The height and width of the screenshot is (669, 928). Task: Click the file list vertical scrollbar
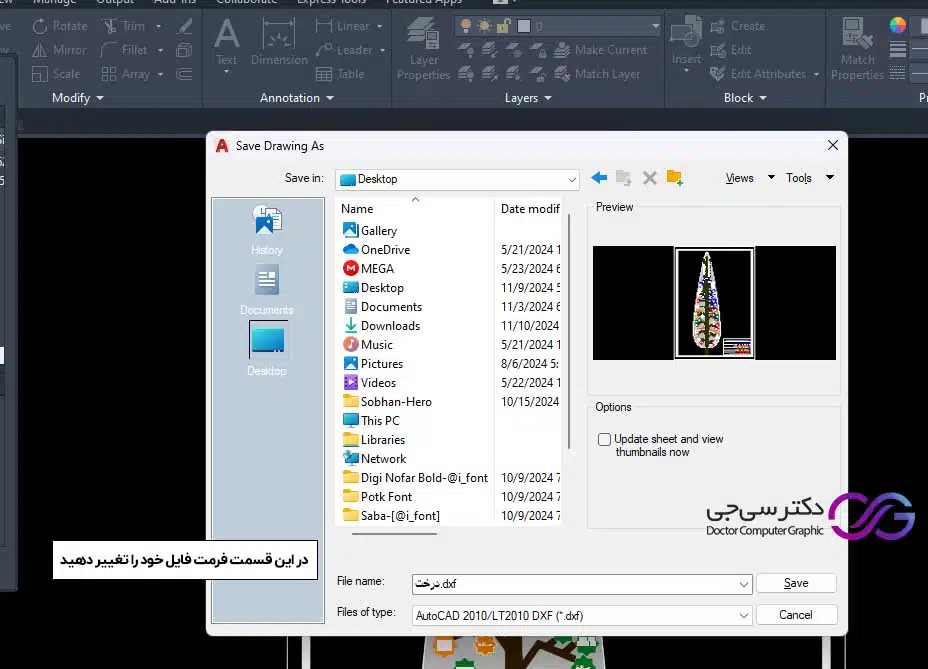click(569, 332)
